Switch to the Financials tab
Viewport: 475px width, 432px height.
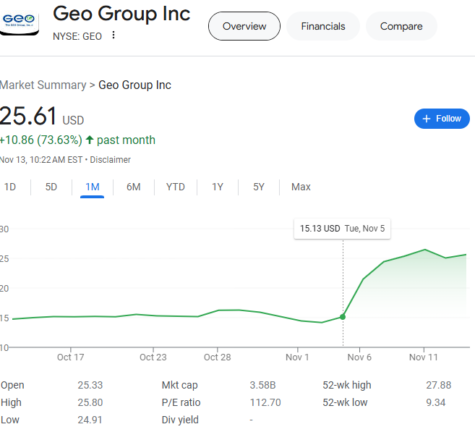(x=323, y=26)
